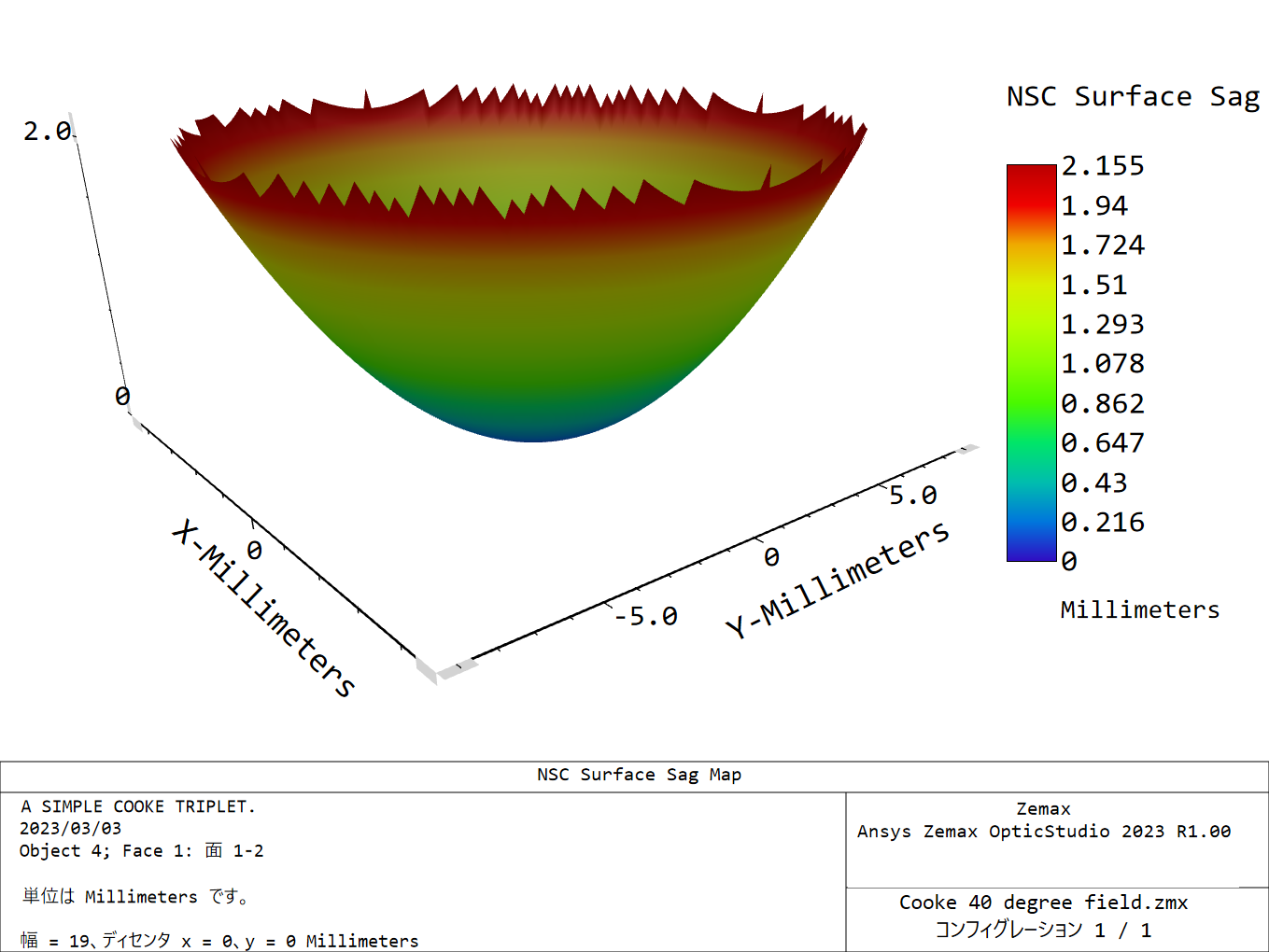Click the "Millimeters" unit label under legend

(1140, 609)
